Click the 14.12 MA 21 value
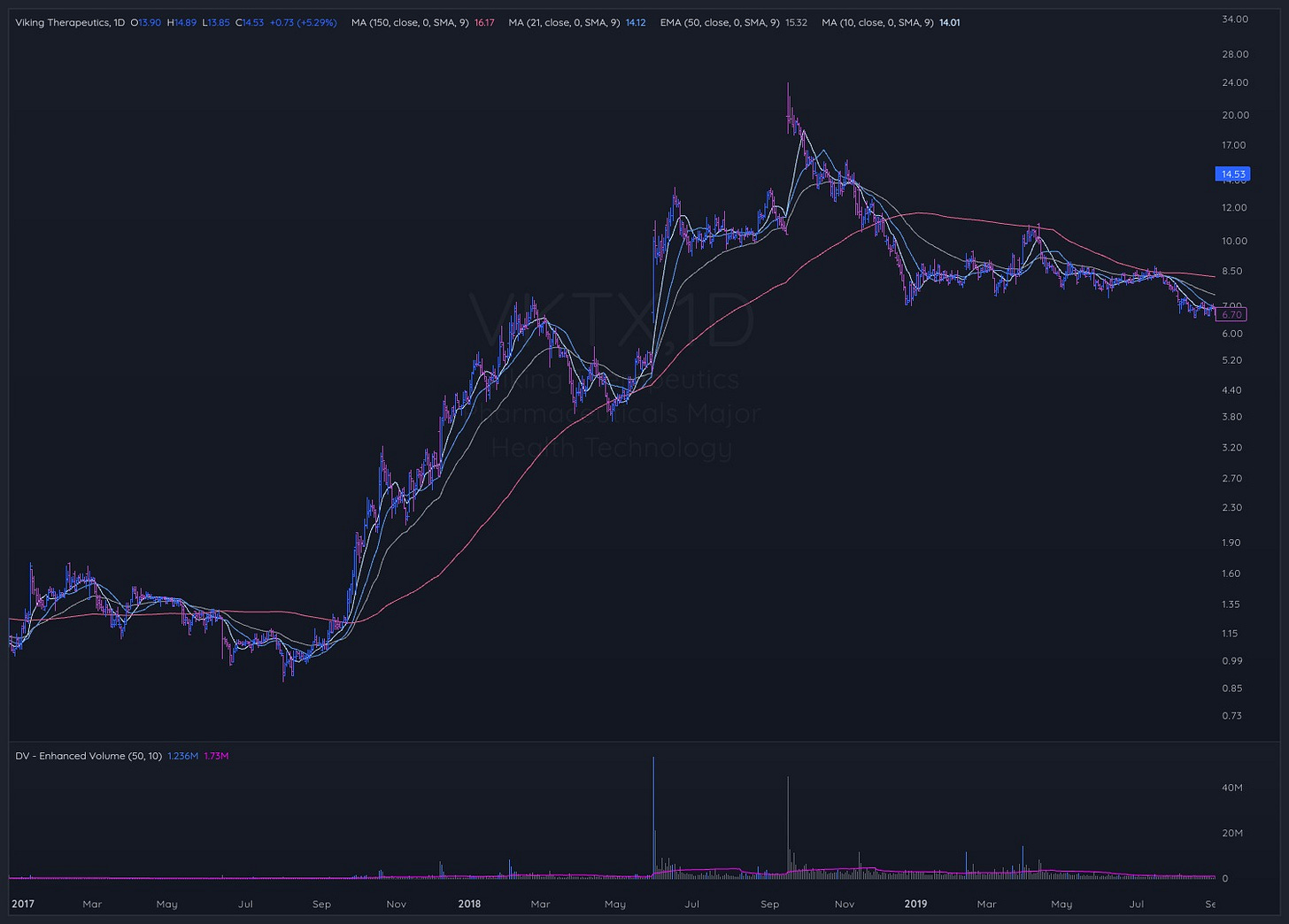 636,22
